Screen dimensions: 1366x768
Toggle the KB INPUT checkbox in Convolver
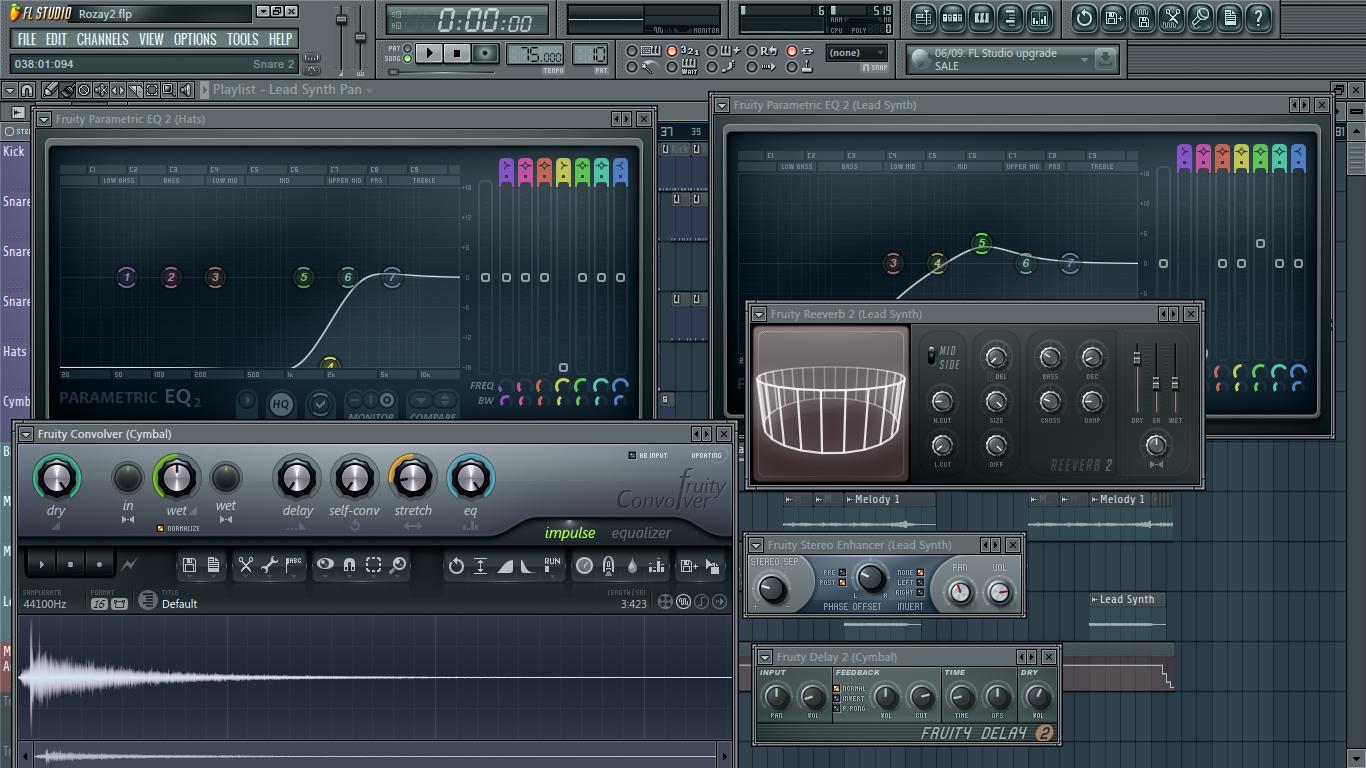(632, 455)
